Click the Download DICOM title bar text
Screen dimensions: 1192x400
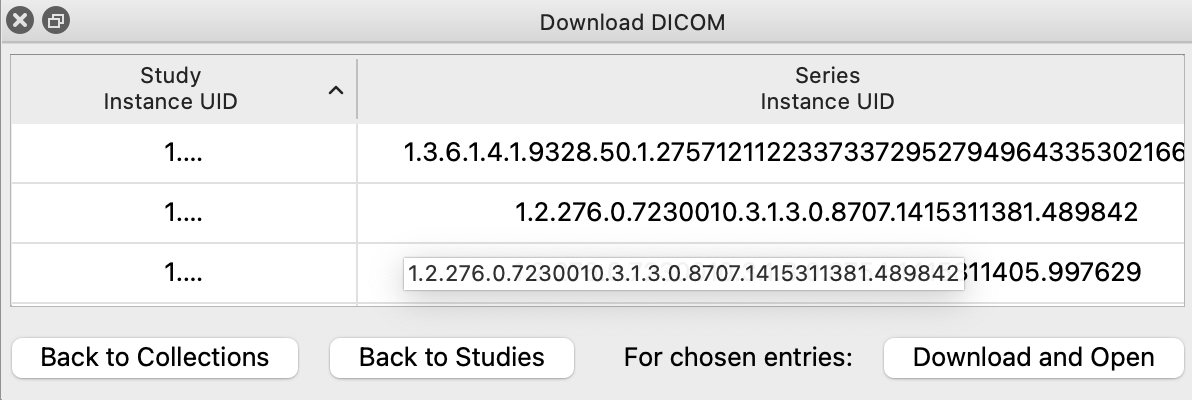click(632, 21)
